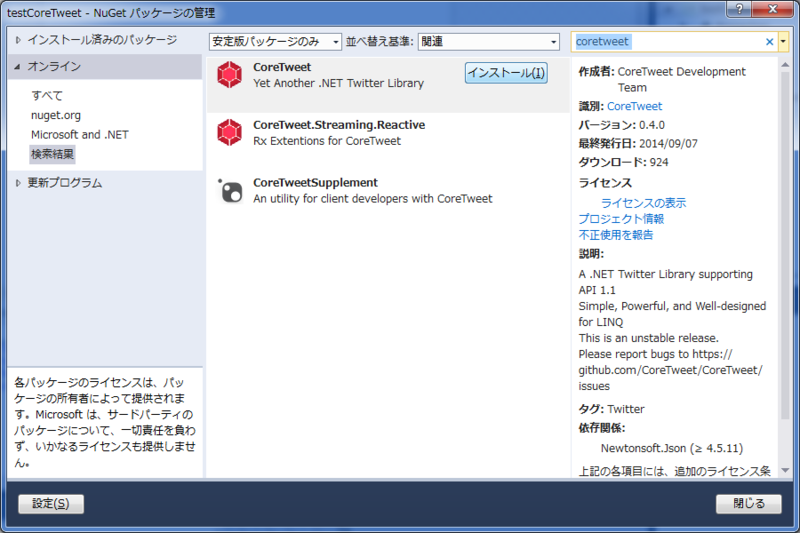Click the details pane scroll up arrow
The width and height of the screenshot is (800, 533).
pyautogui.click(x=785, y=65)
